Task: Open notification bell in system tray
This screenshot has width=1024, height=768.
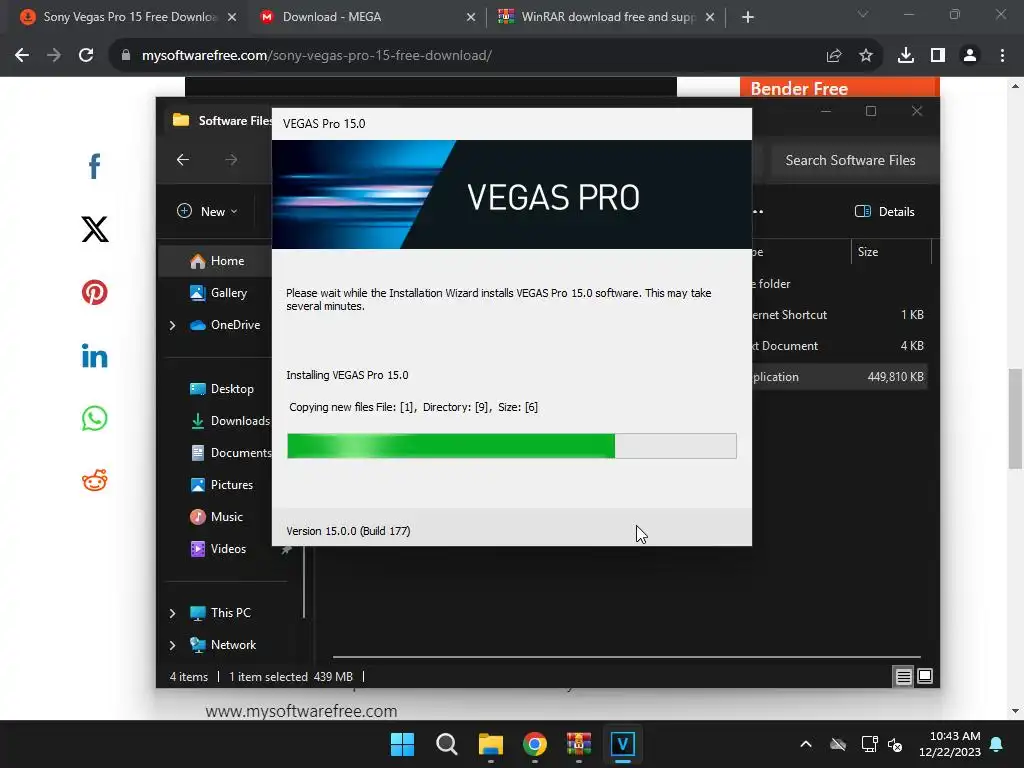Action: coord(997,744)
